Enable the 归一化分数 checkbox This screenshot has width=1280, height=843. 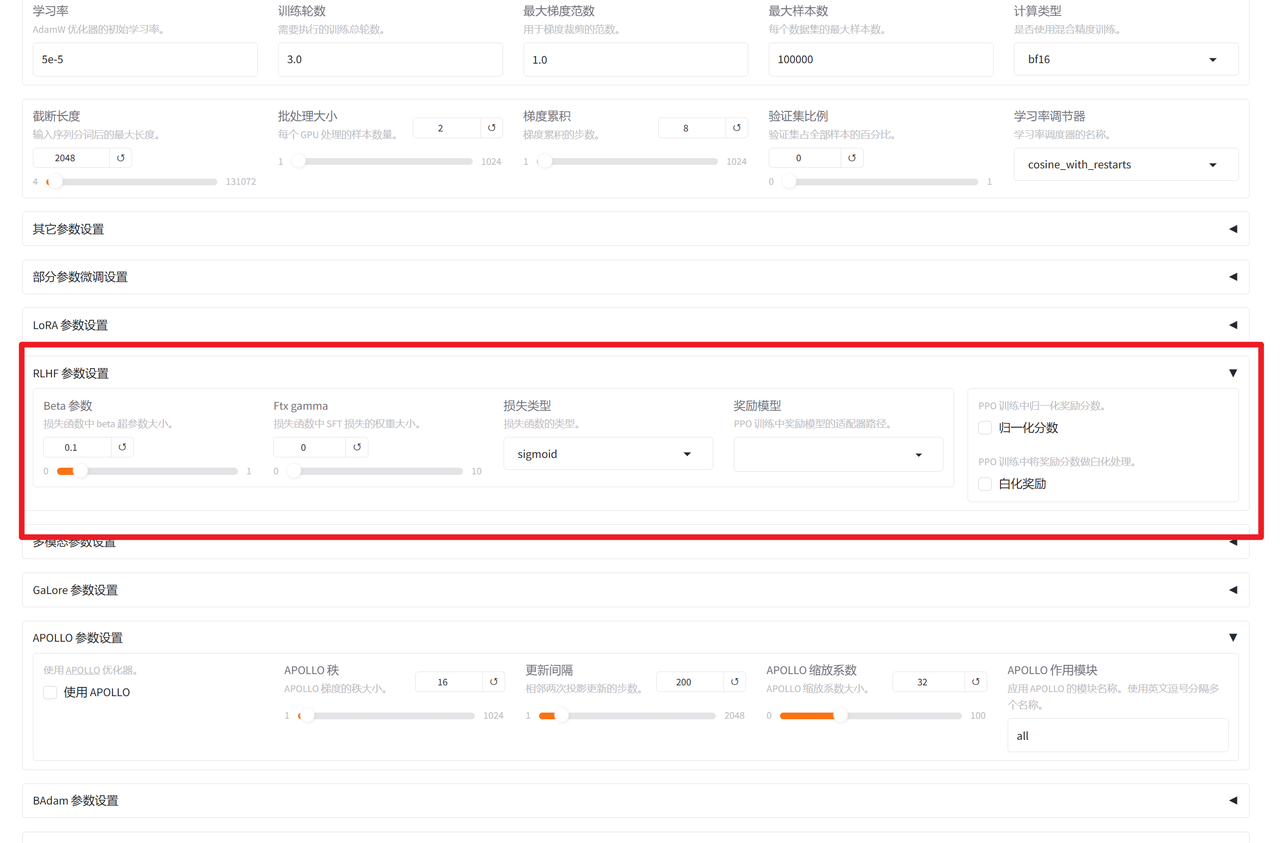[x=984, y=427]
